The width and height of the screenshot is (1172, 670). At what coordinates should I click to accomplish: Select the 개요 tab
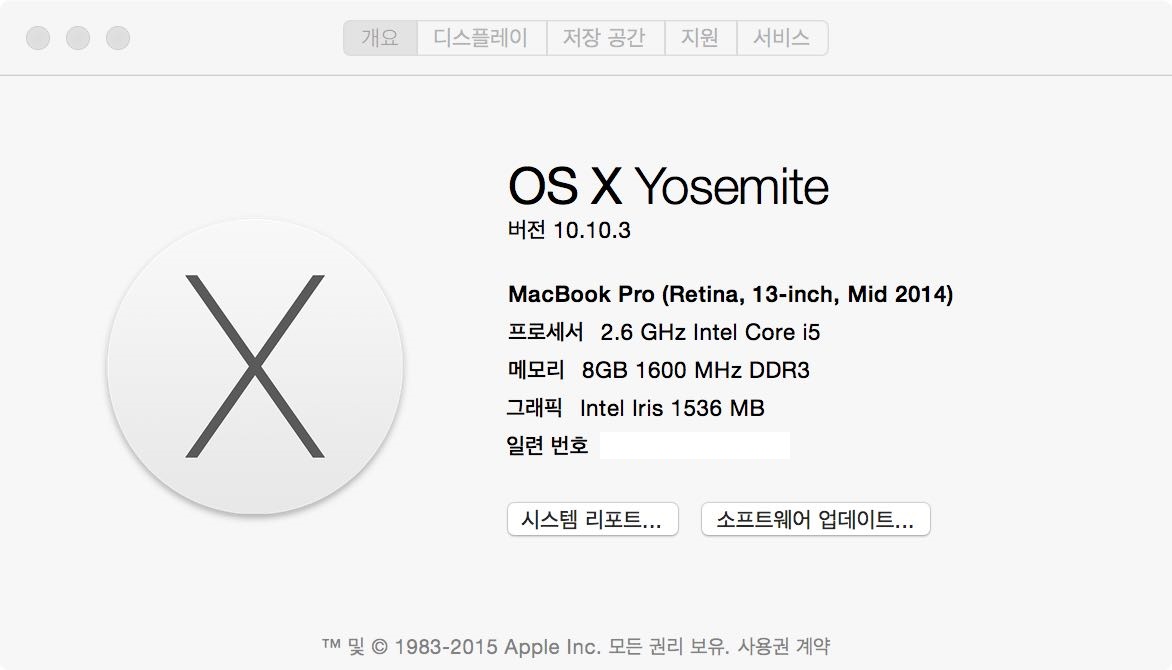tap(380, 38)
